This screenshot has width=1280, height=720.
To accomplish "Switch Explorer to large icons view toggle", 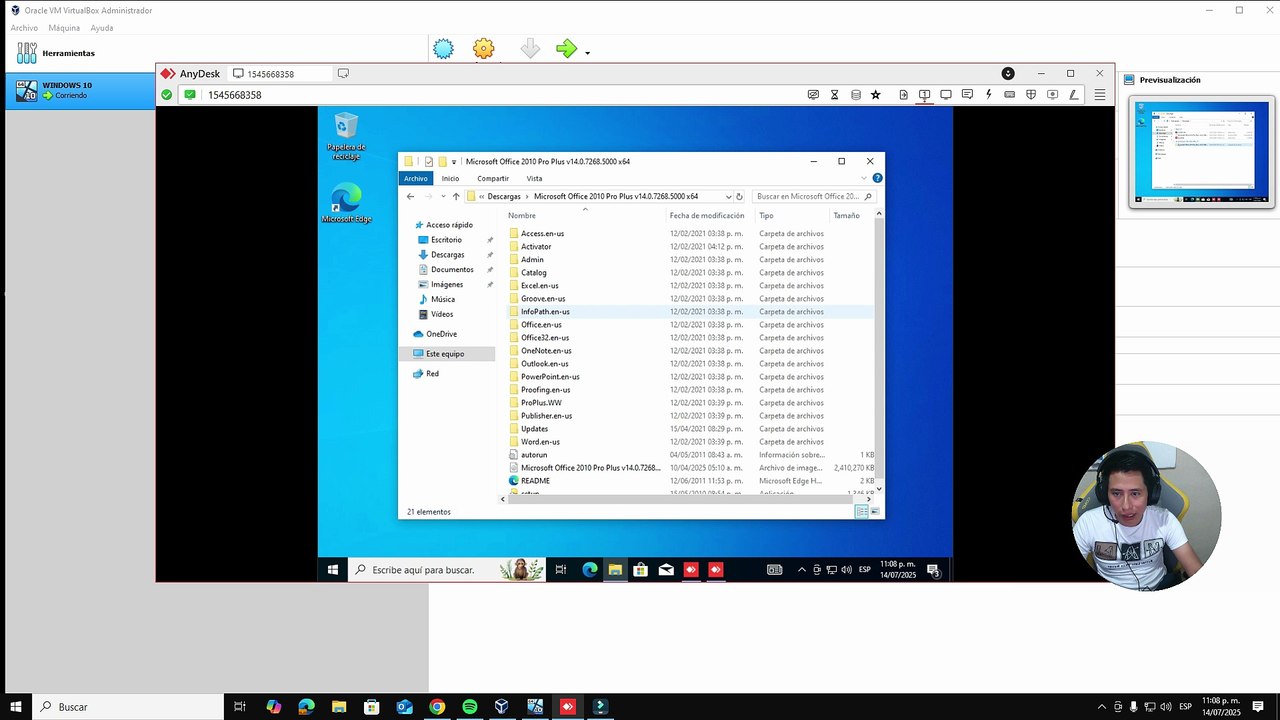I will point(876,512).
